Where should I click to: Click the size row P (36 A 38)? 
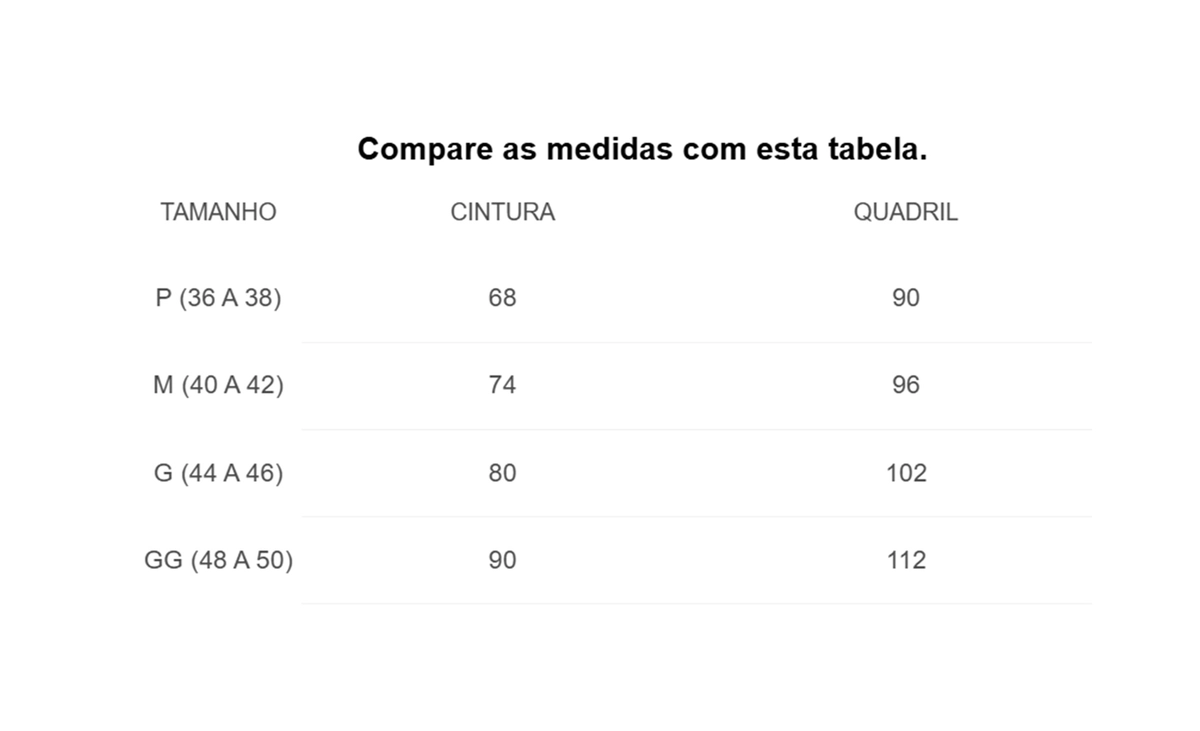(218, 298)
